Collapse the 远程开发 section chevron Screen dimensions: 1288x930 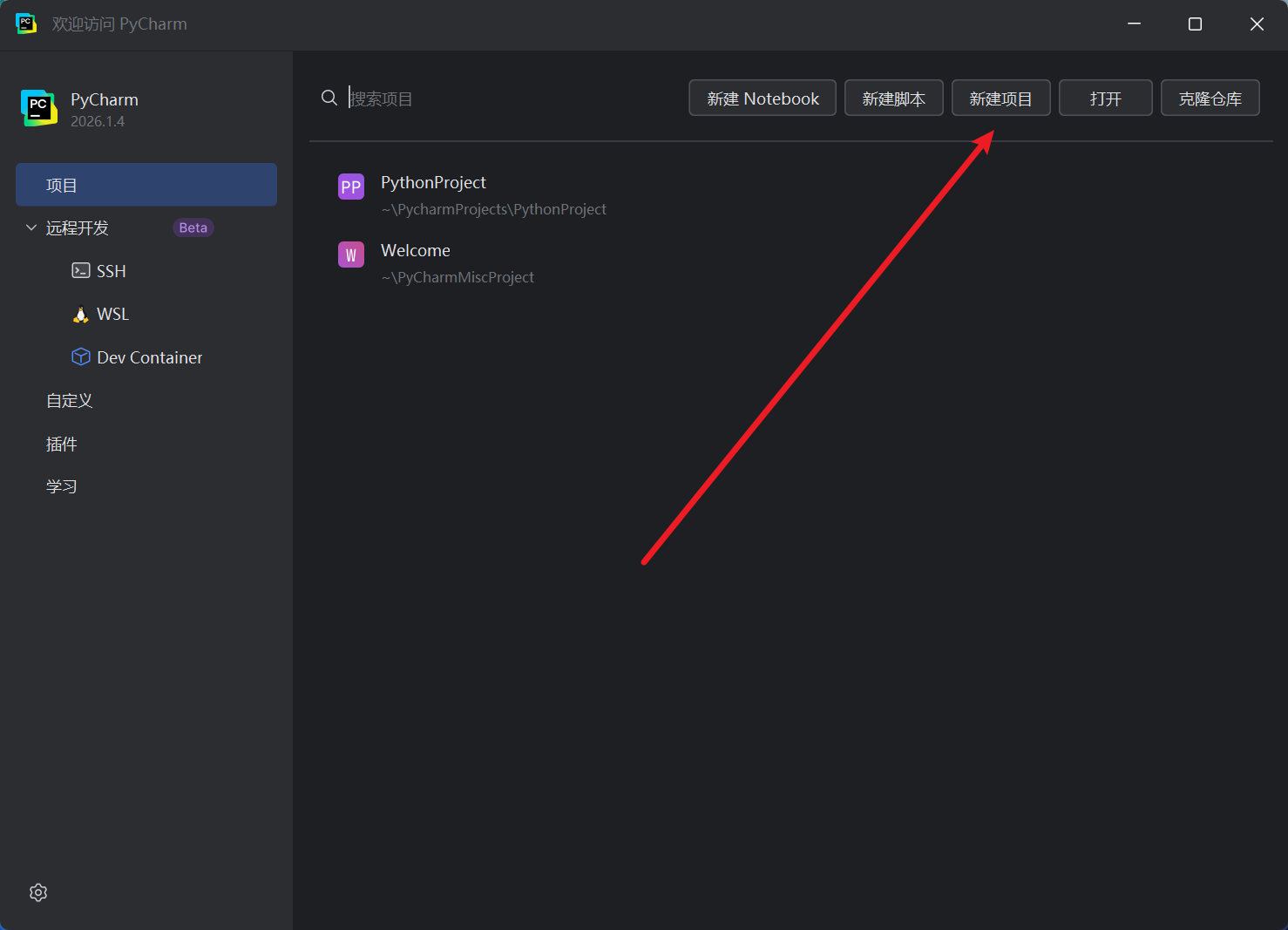click(31, 227)
